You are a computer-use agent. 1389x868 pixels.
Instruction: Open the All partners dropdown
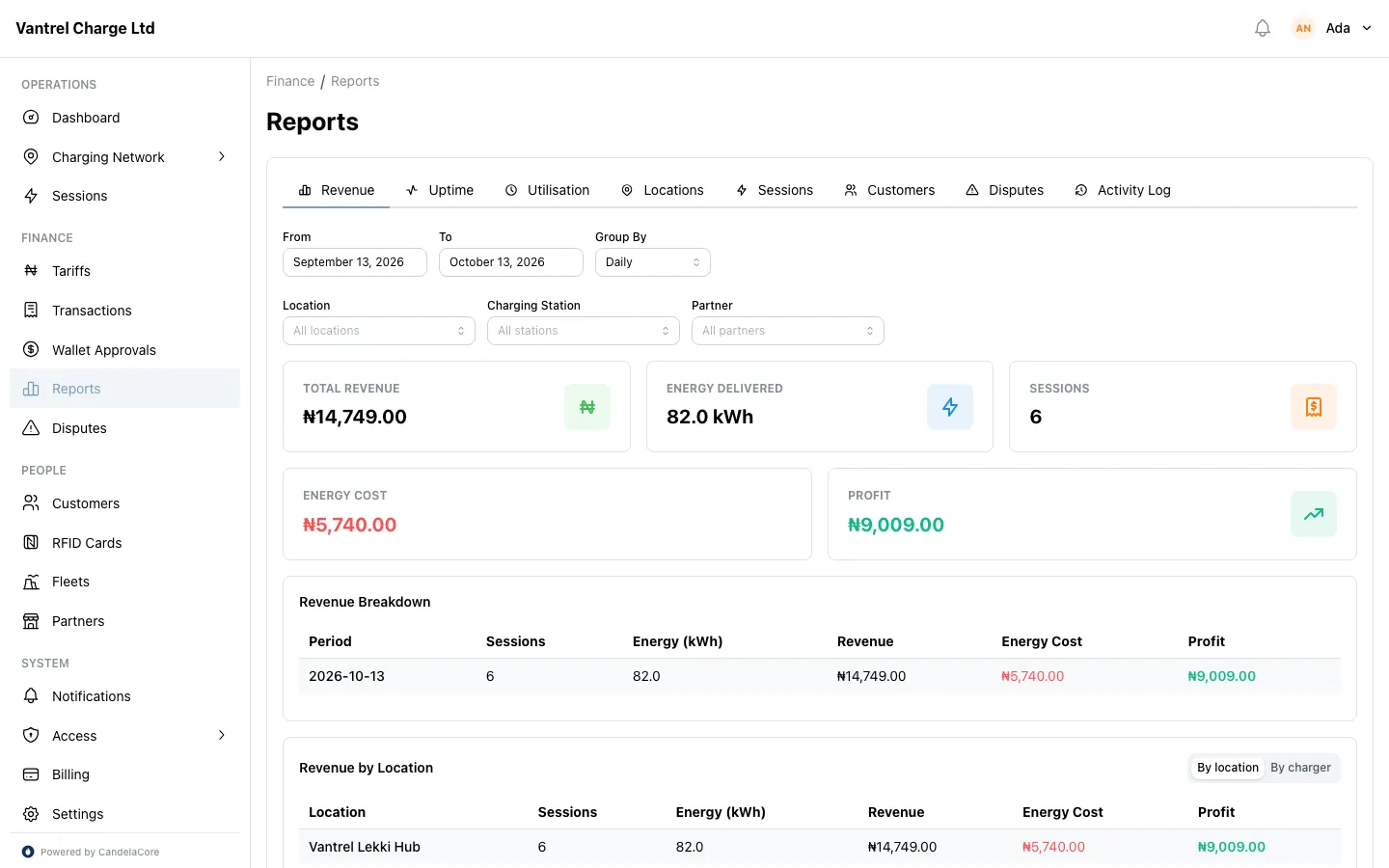coord(788,331)
